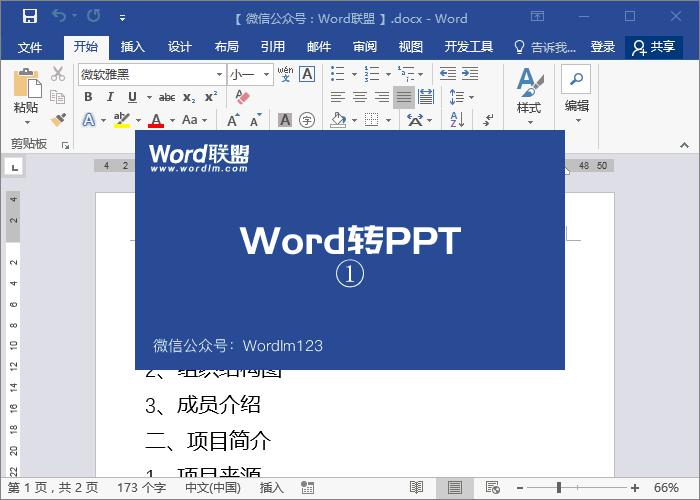700x500 pixels.
Task: Click the character border A icon
Action: click(307, 74)
